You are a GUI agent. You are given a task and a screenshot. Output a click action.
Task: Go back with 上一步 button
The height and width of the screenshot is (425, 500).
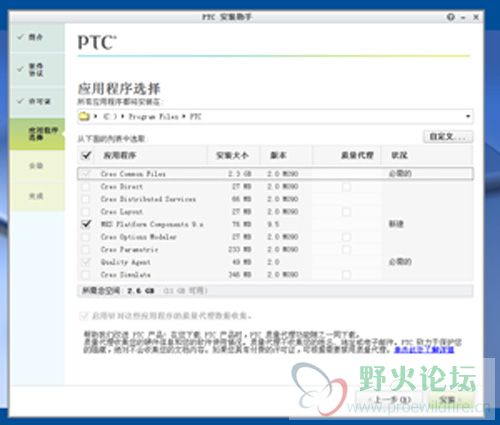click(x=388, y=400)
